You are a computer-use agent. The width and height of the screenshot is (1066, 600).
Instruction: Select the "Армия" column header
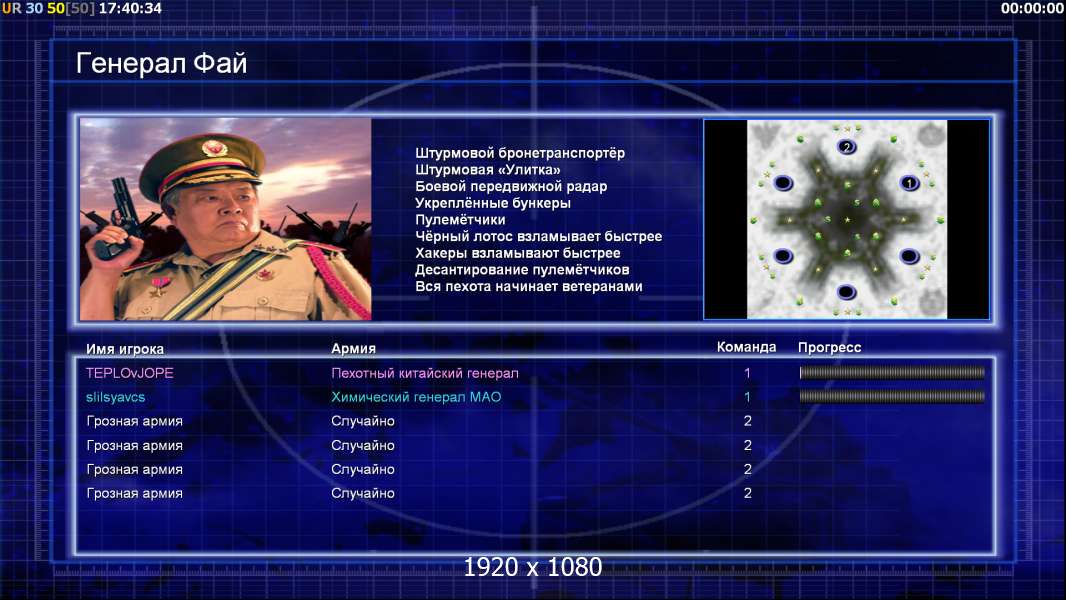point(354,348)
